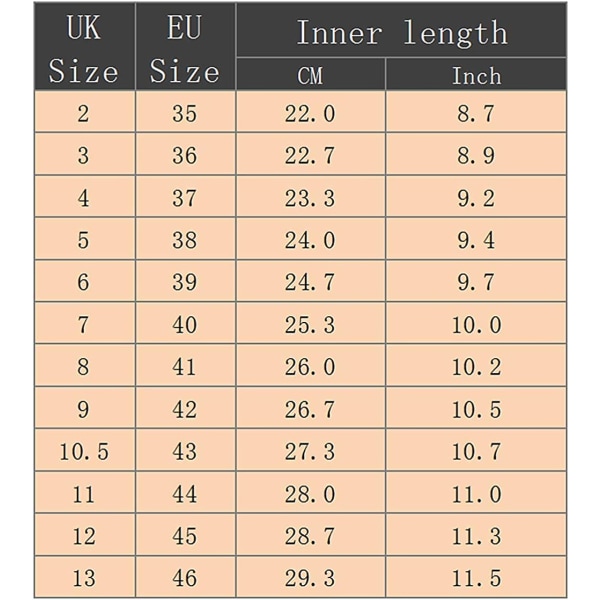Select UK size 10.5 cell

click(85, 450)
